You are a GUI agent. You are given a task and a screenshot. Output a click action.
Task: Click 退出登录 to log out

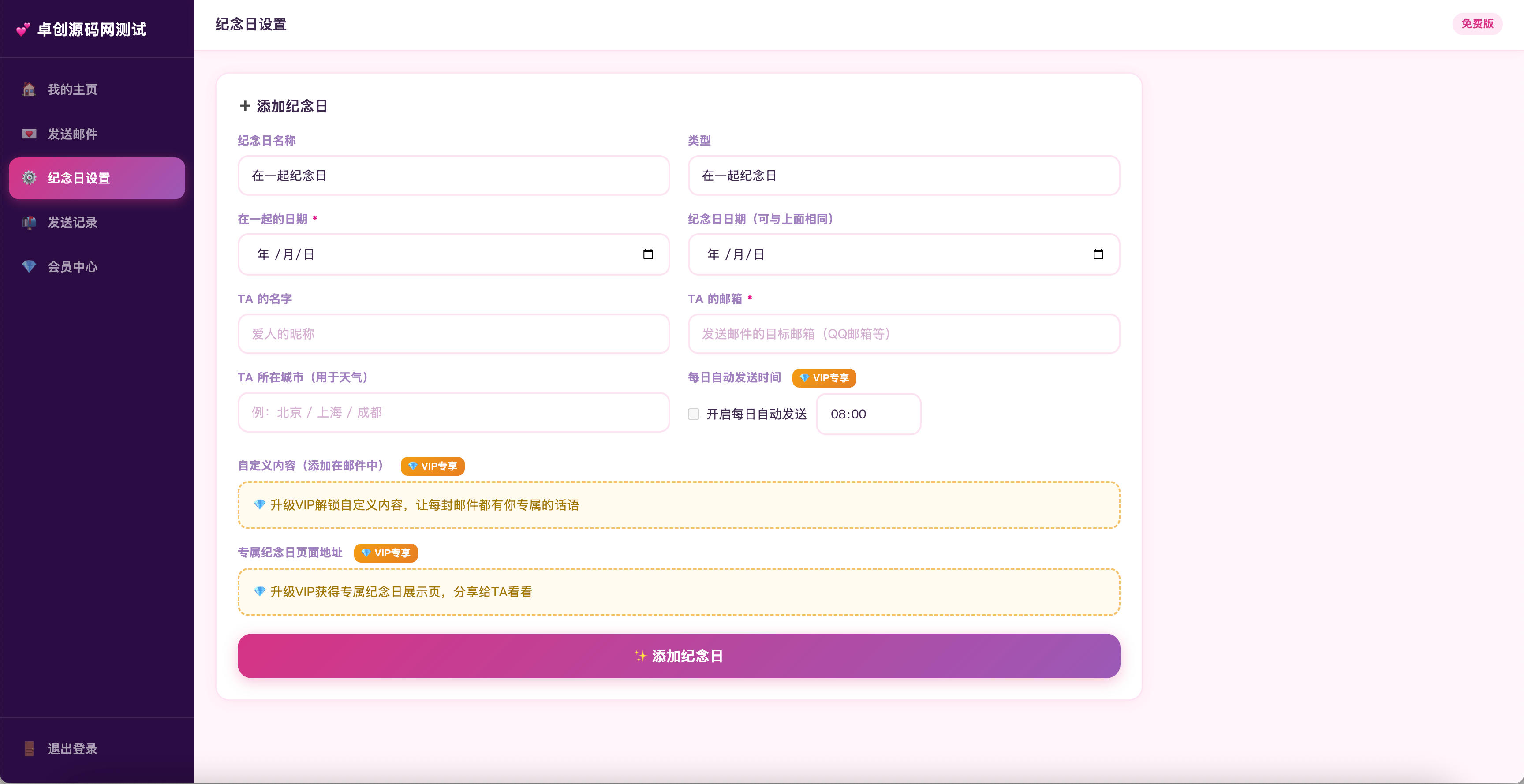97,748
